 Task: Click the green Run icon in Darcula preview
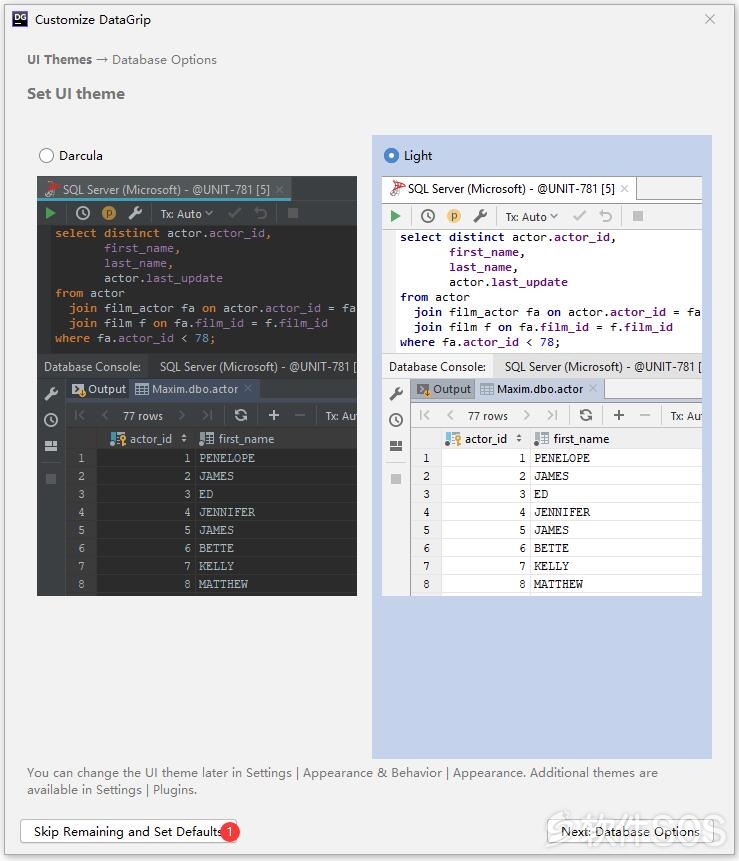[x=51, y=213]
